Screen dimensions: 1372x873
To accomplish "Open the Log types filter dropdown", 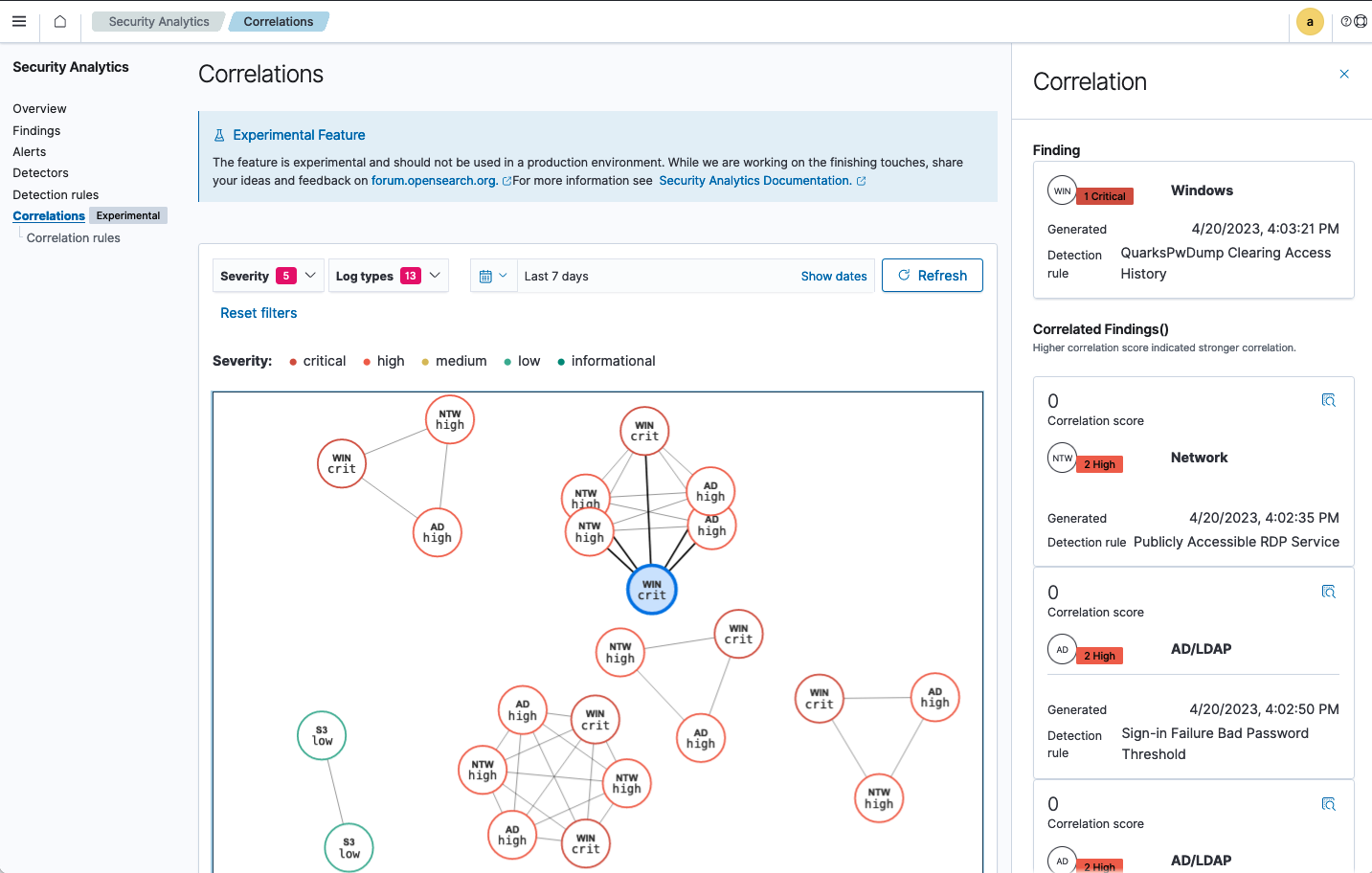I will point(388,275).
